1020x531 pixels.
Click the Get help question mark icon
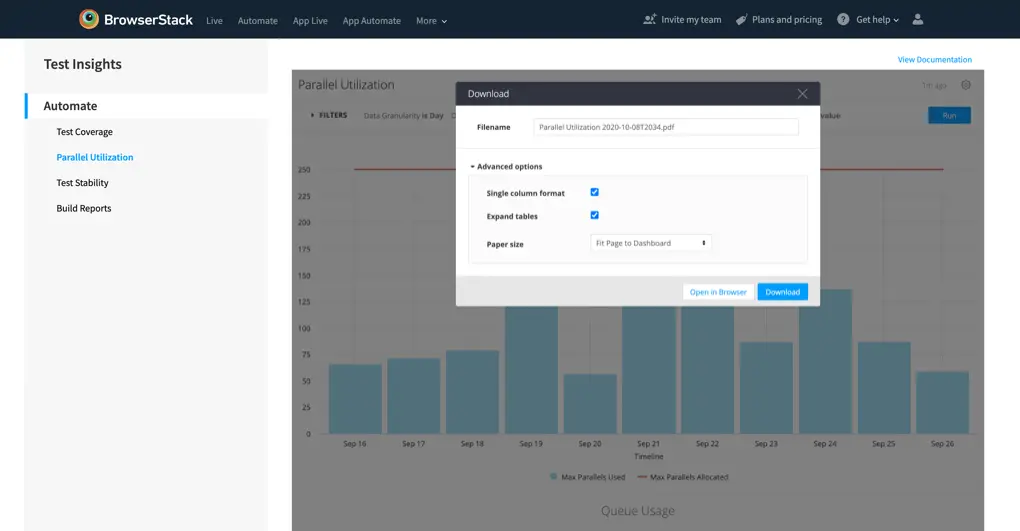(843, 19)
